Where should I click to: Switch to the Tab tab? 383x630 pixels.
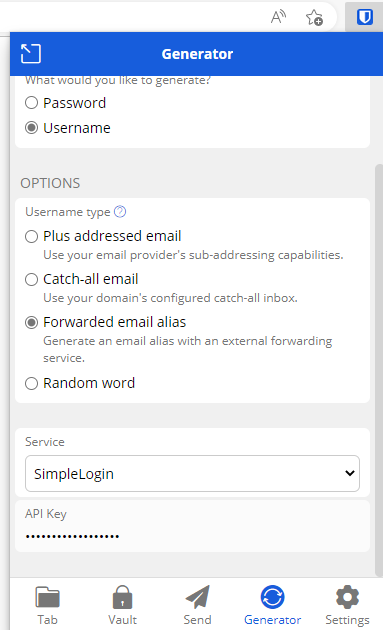[47, 605]
